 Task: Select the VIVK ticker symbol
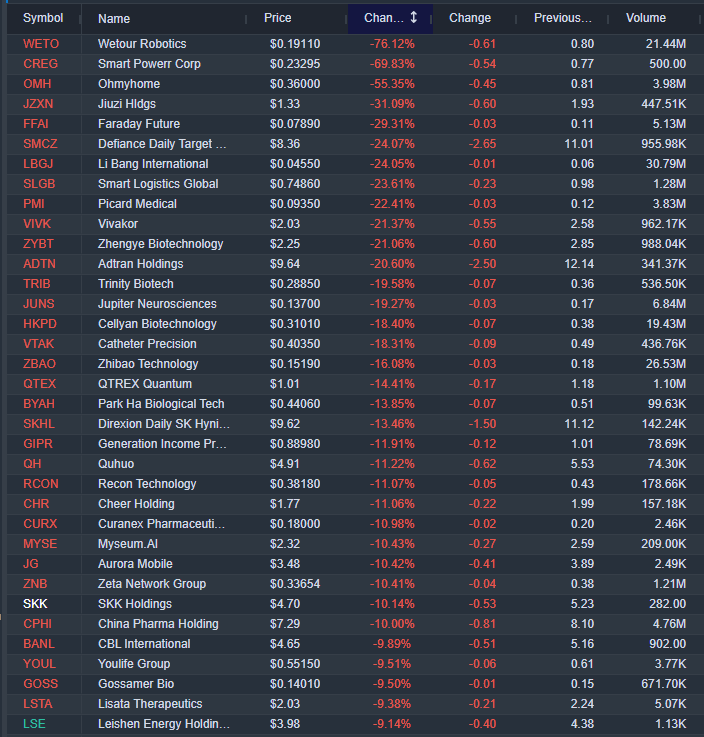(37, 224)
